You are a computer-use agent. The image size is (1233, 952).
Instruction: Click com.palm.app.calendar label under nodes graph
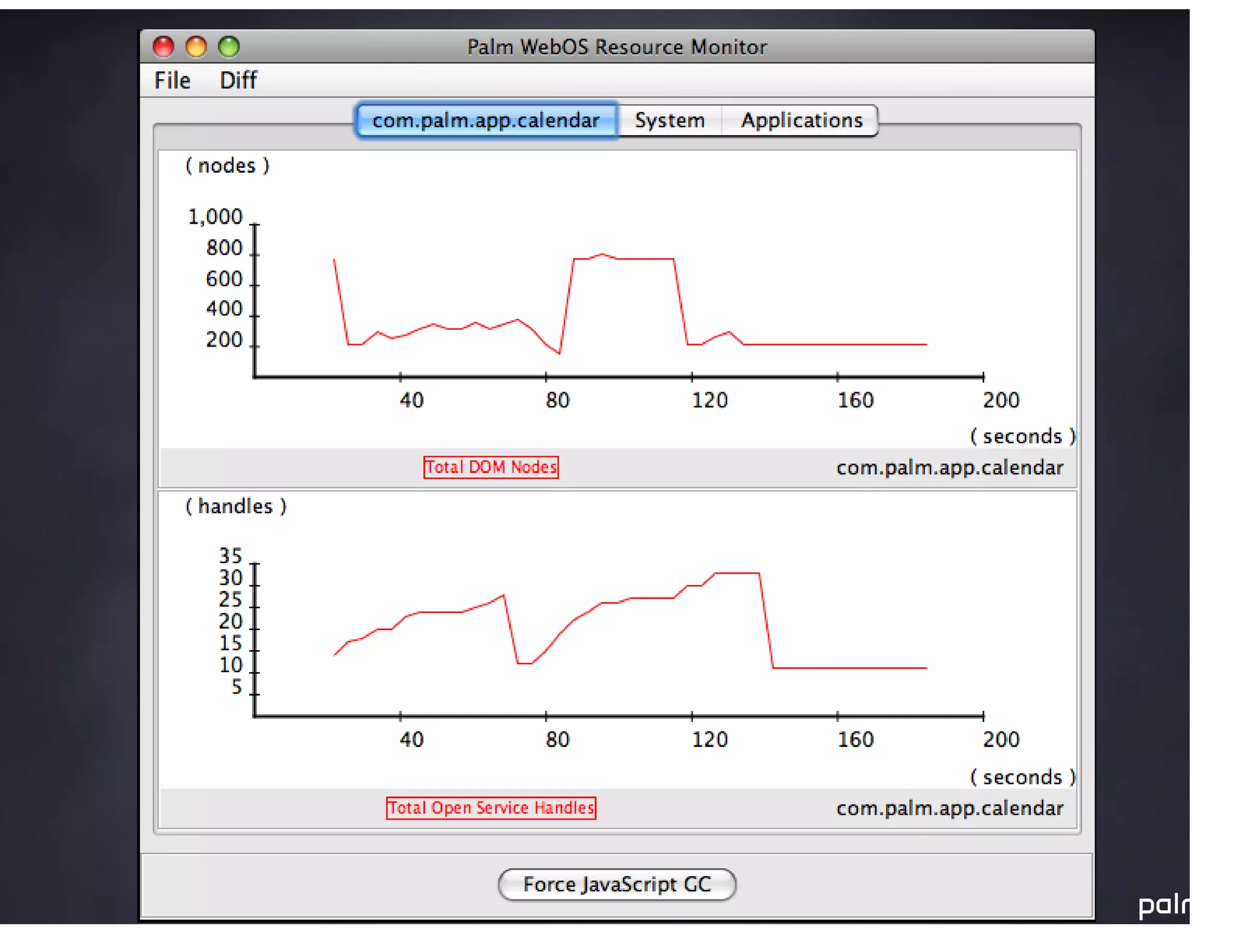pyautogui.click(x=949, y=468)
